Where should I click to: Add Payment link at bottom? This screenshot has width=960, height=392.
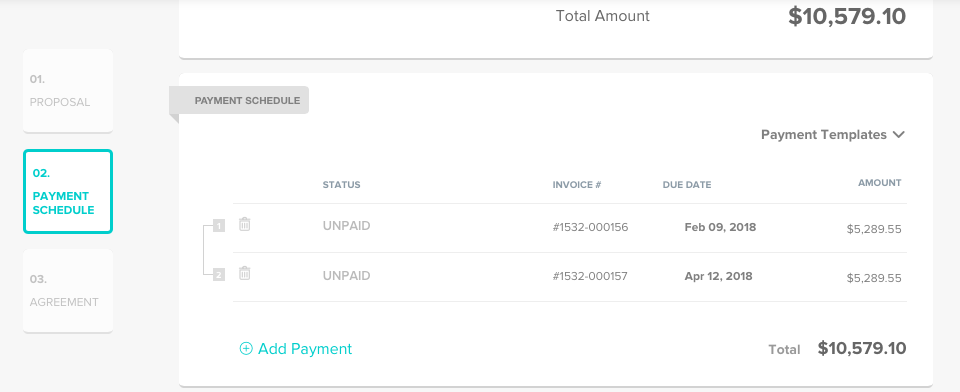[296, 349]
